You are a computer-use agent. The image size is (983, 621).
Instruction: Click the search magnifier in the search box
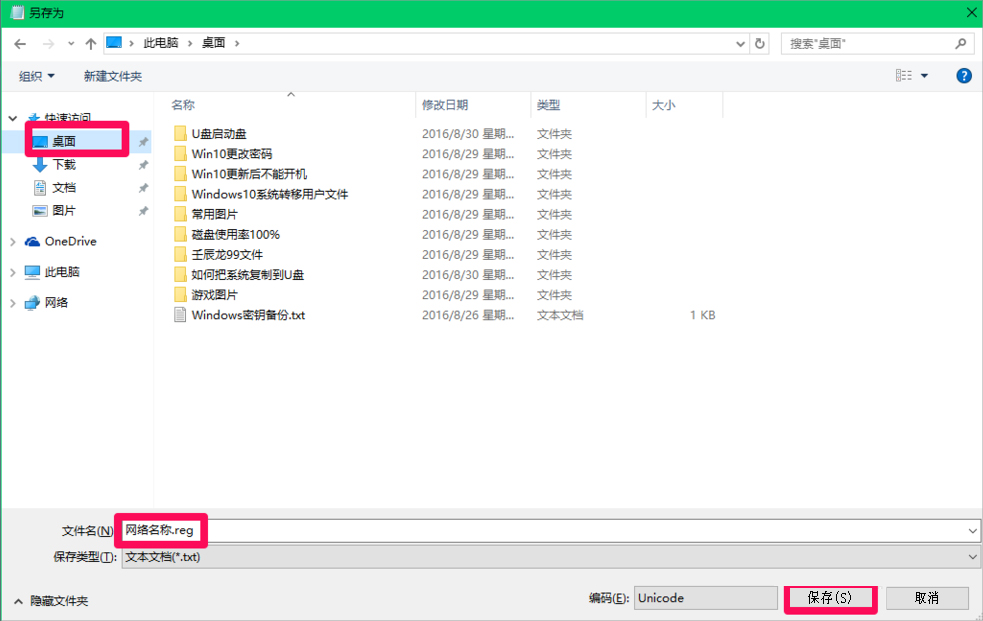click(959, 43)
